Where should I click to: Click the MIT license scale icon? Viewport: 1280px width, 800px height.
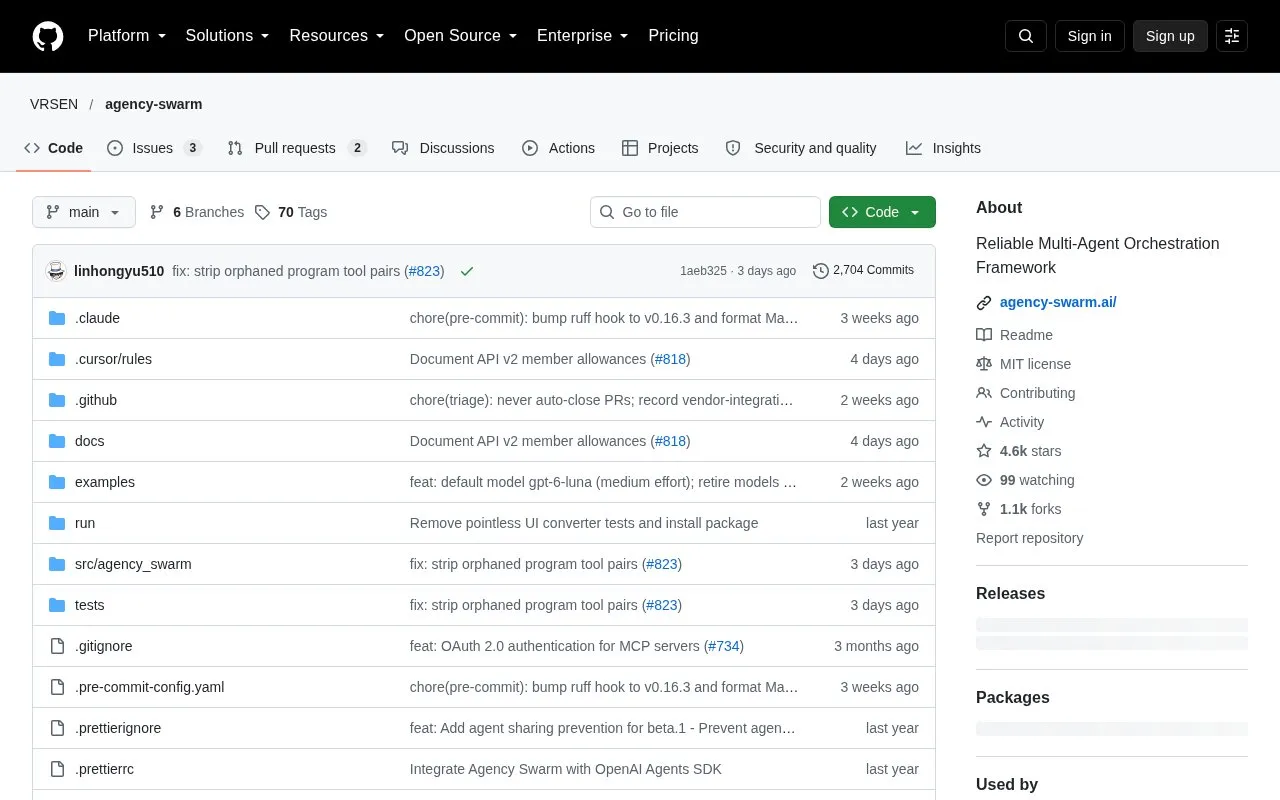tap(984, 364)
